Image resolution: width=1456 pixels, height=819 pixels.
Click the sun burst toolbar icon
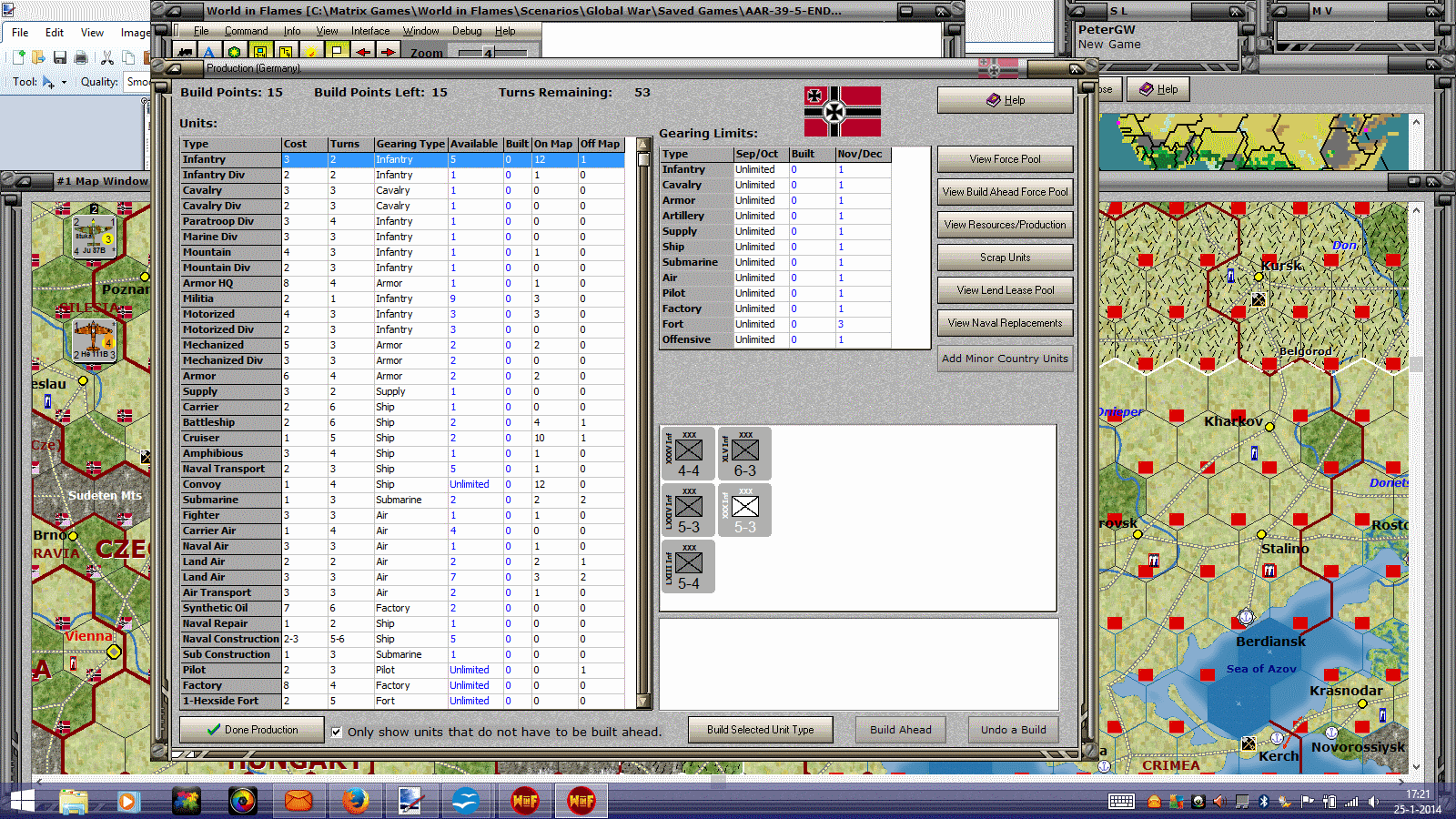tap(312, 52)
